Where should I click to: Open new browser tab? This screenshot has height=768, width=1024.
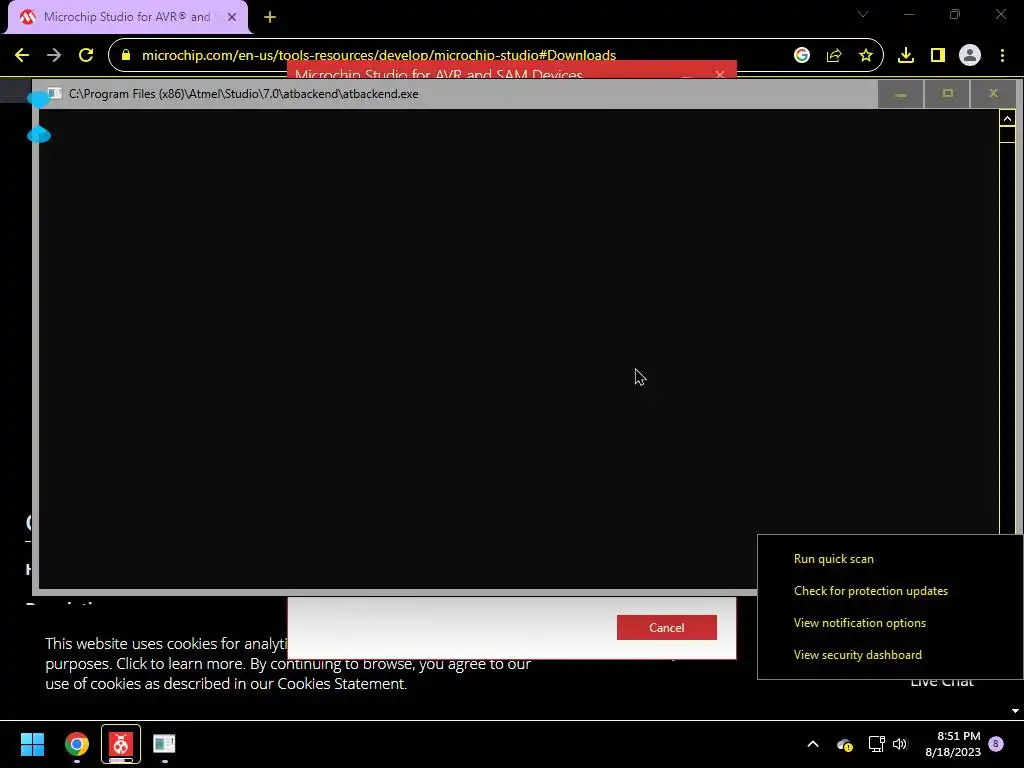(x=270, y=17)
